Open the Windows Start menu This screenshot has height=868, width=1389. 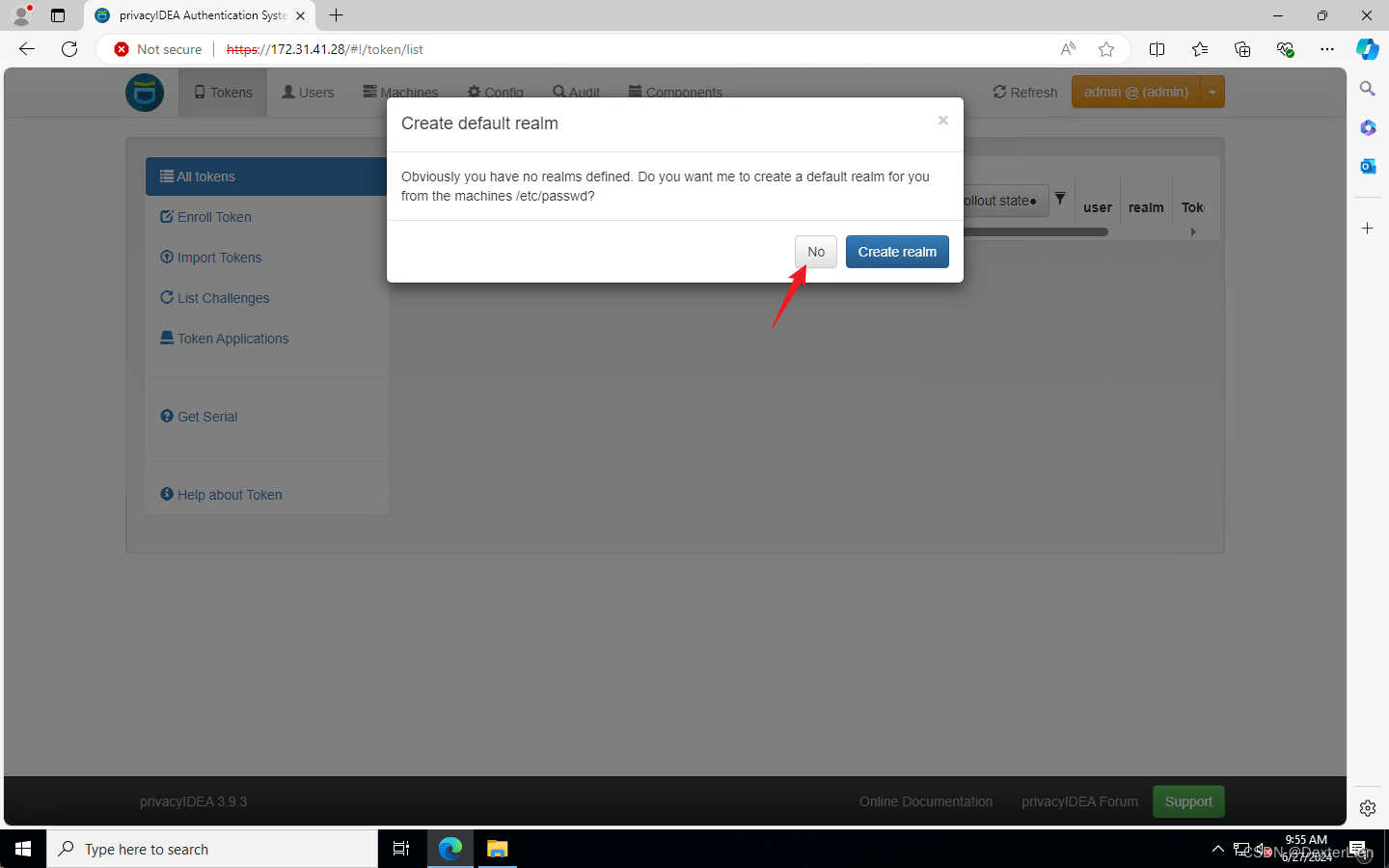(x=23, y=849)
